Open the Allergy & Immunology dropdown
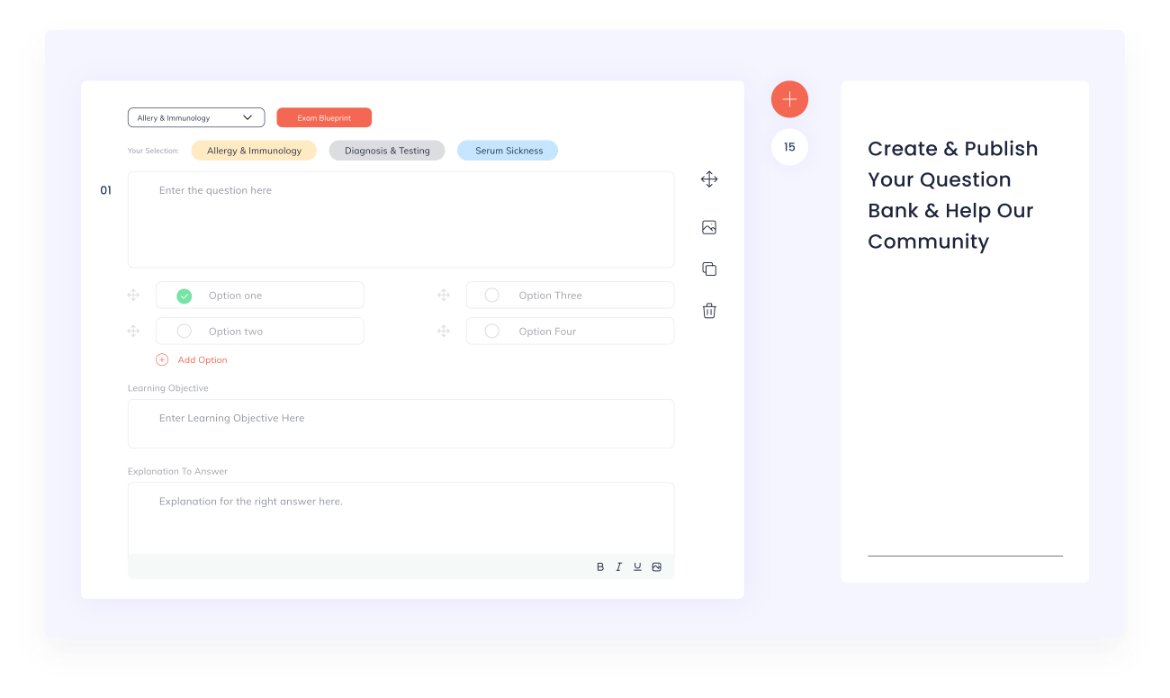Viewport: 1170px width, 698px height. [196, 118]
